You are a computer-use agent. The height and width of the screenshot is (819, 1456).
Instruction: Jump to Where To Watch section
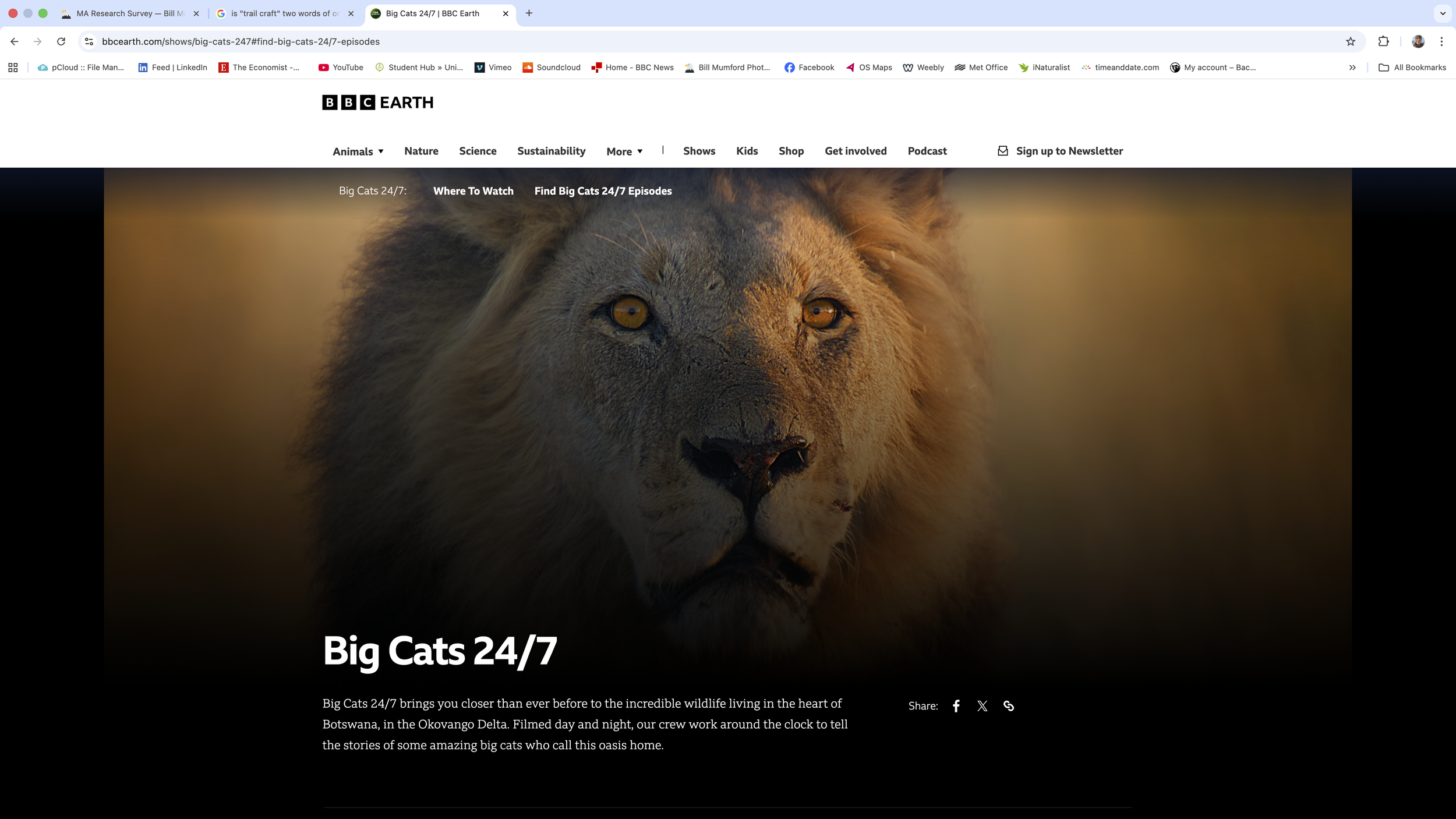pos(473,191)
